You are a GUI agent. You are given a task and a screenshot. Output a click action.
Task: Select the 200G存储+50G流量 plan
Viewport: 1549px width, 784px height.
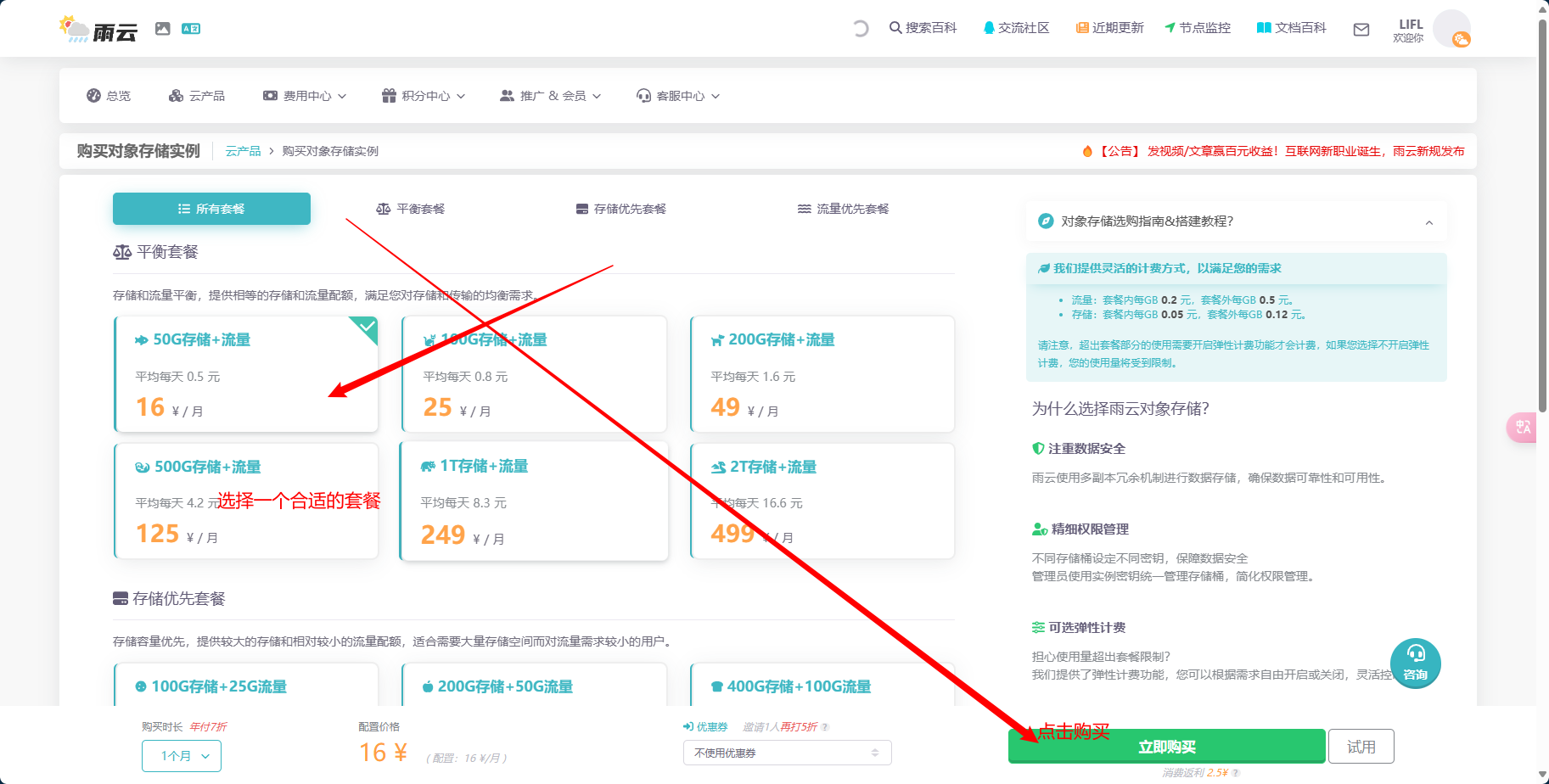coord(534,685)
